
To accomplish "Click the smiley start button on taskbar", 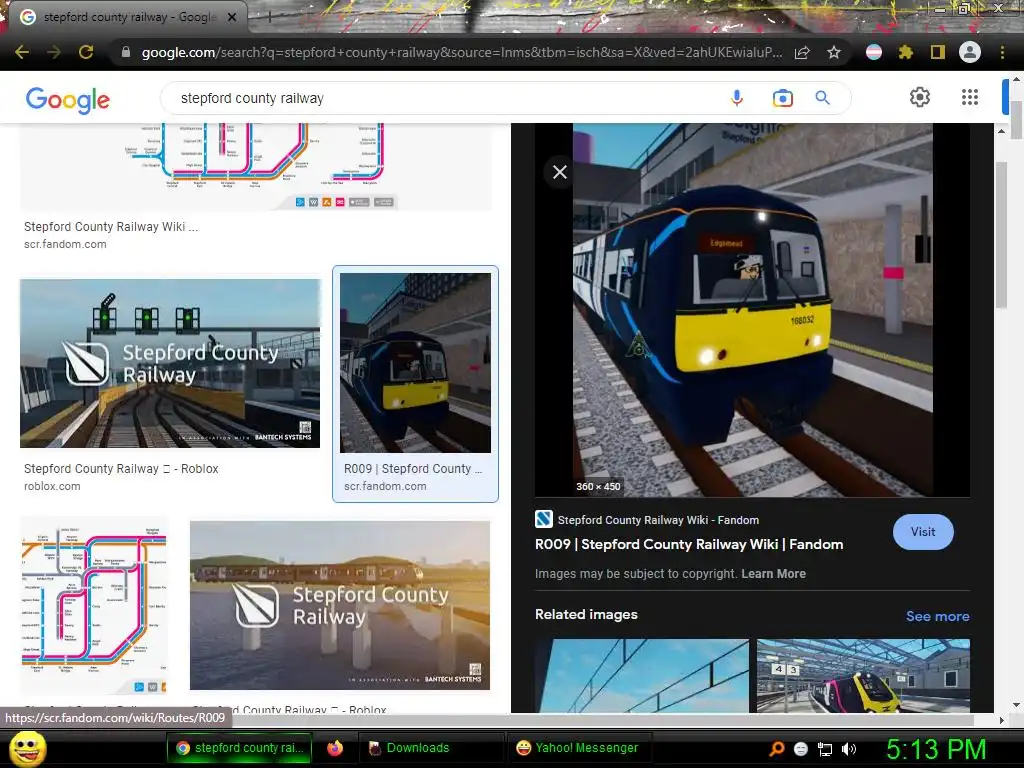I will [x=27, y=748].
